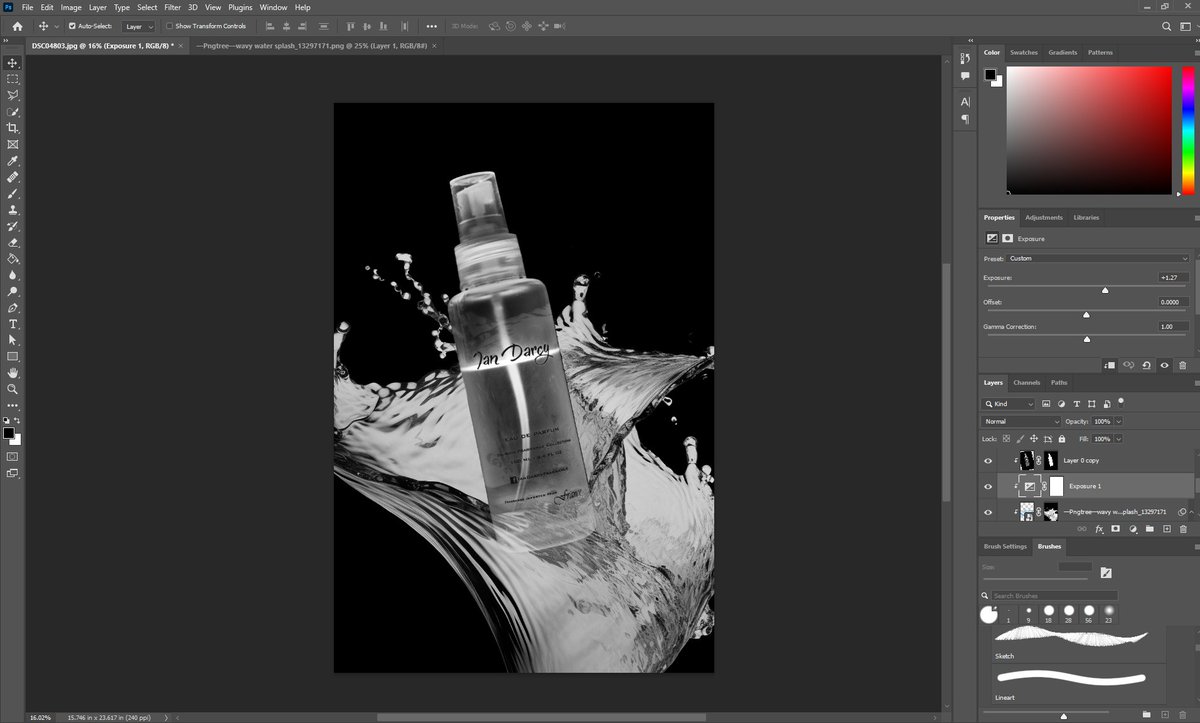Switch to the Adjustments tab
This screenshot has height=723, width=1200.
pos(1044,217)
